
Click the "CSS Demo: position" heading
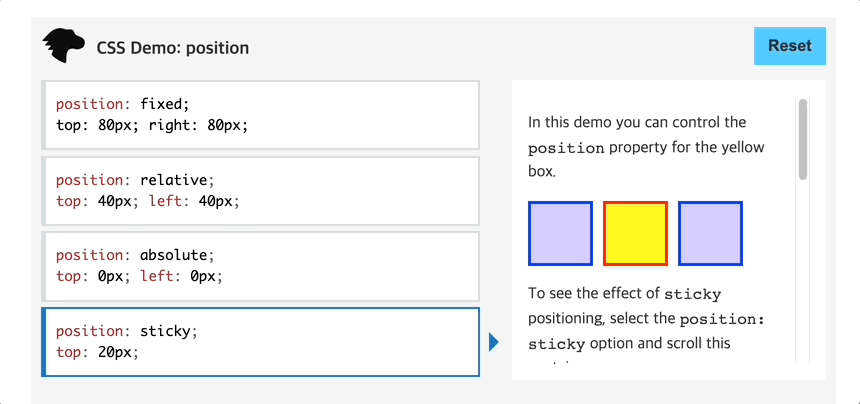pos(173,48)
